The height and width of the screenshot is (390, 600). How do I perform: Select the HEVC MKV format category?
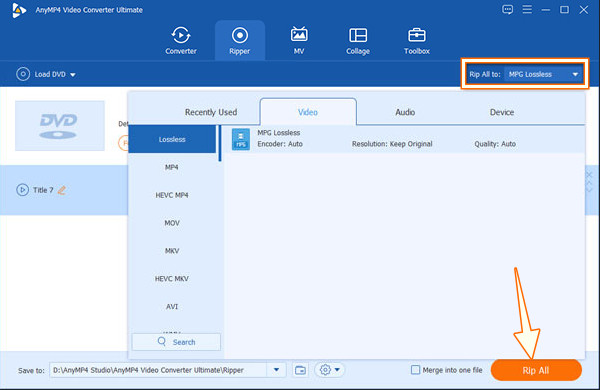(x=172, y=279)
